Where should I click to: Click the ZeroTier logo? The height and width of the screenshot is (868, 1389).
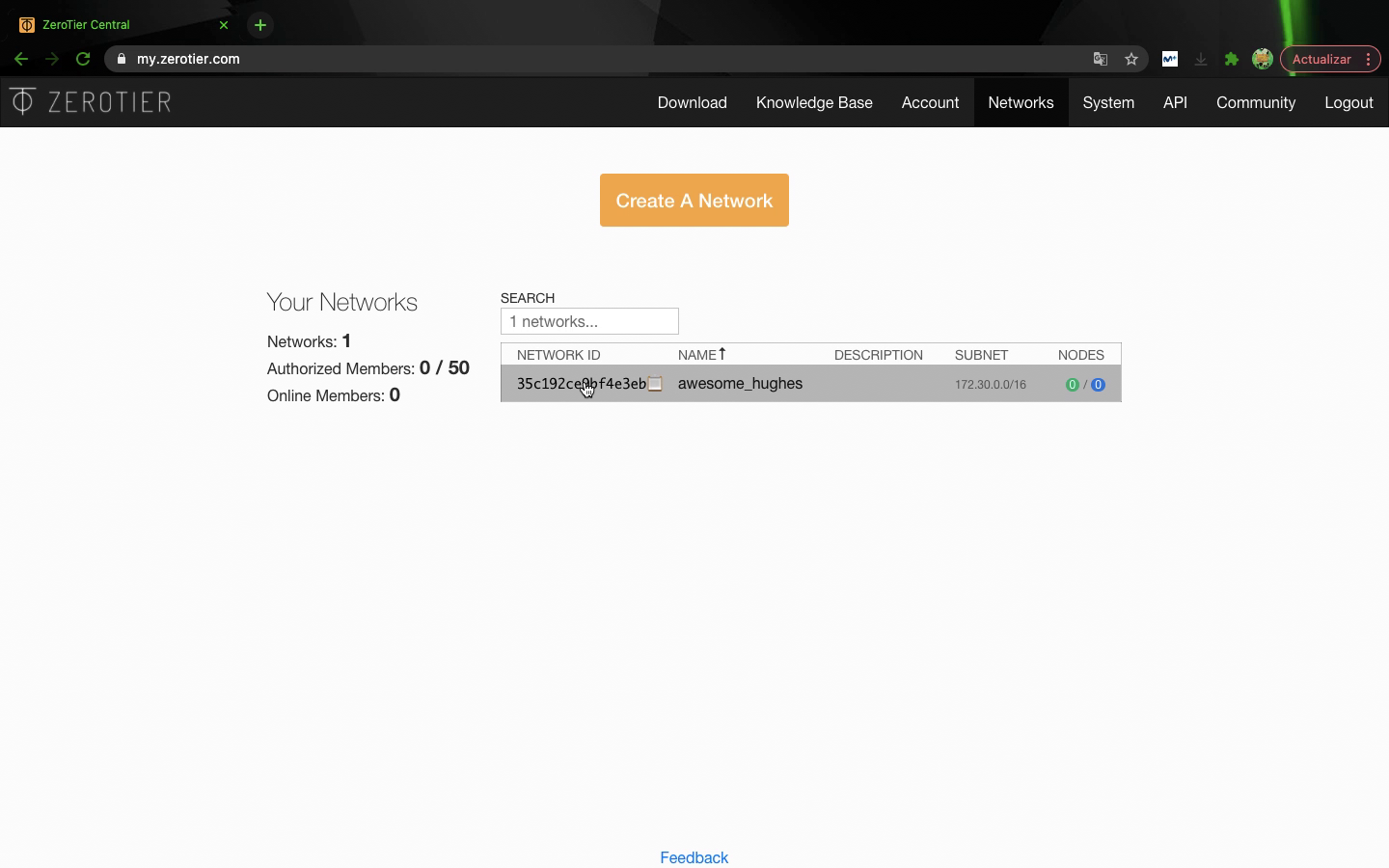[x=91, y=101]
